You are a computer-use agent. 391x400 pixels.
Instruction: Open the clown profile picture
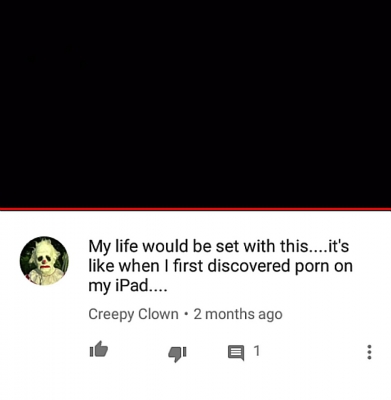pyautogui.click(x=44, y=261)
